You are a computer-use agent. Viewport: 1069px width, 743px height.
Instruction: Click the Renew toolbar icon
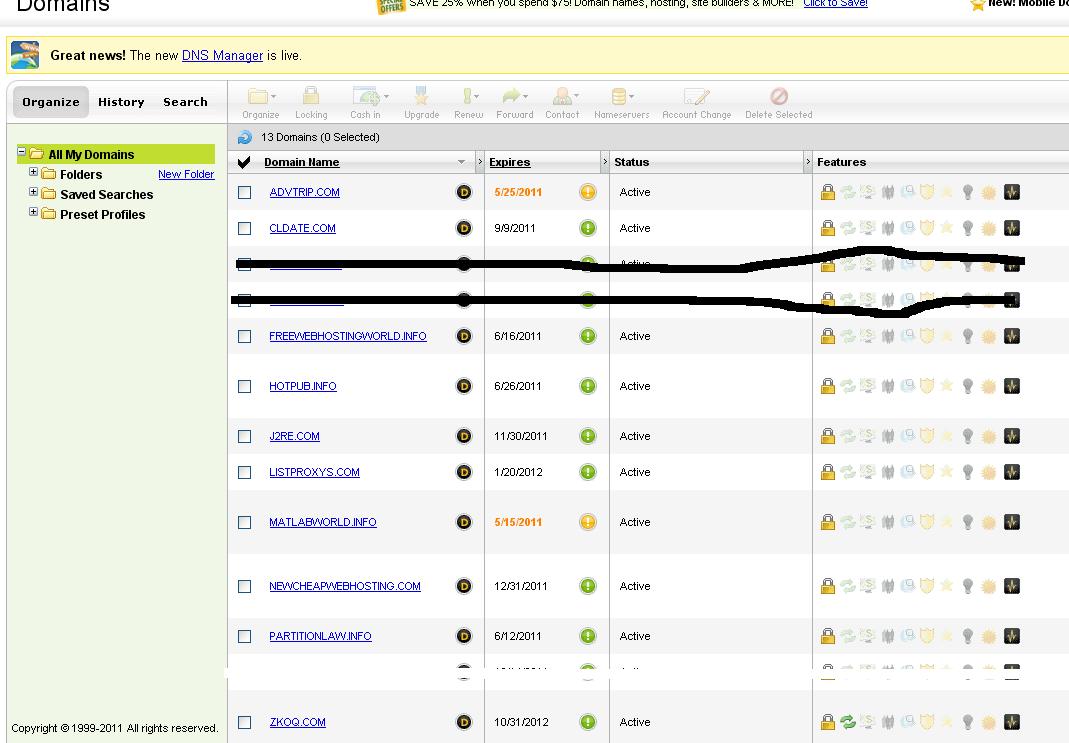pos(468,98)
